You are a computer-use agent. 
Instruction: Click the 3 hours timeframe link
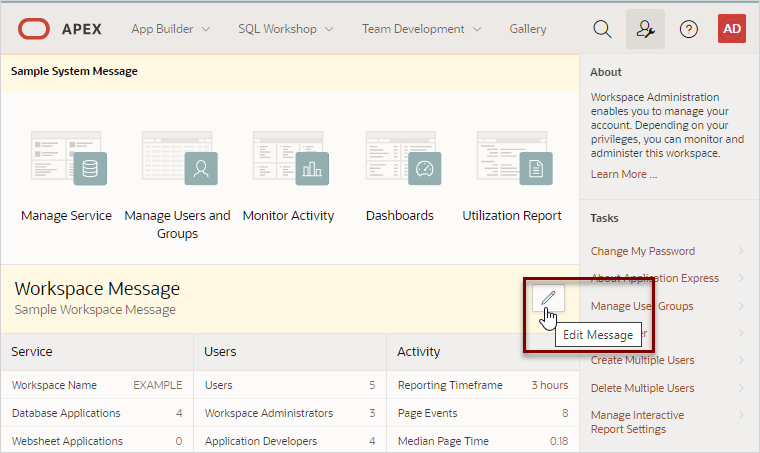tap(550, 385)
